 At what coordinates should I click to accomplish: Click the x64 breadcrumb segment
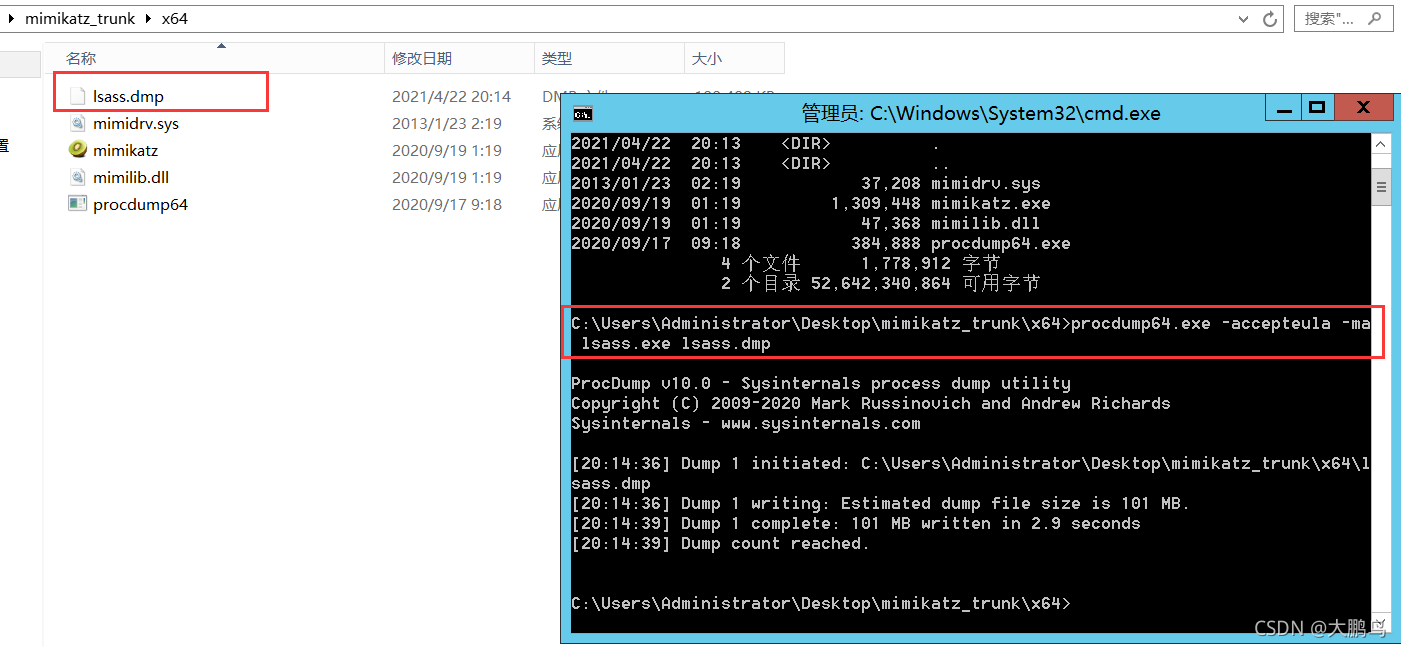pos(174,19)
